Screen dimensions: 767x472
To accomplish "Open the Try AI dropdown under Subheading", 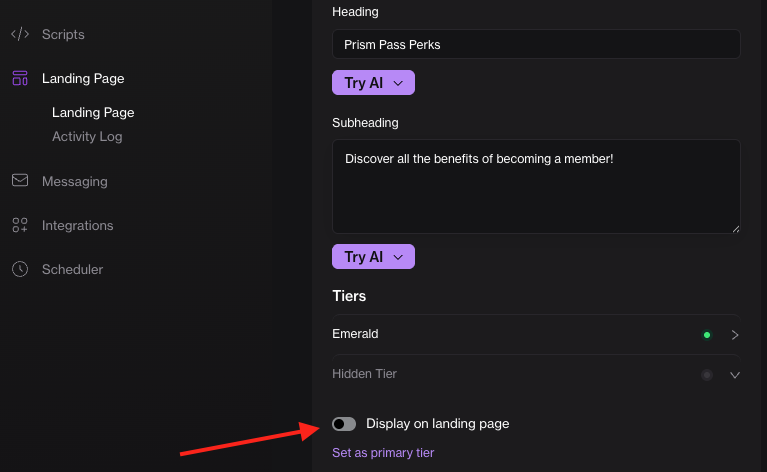I will (x=373, y=257).
